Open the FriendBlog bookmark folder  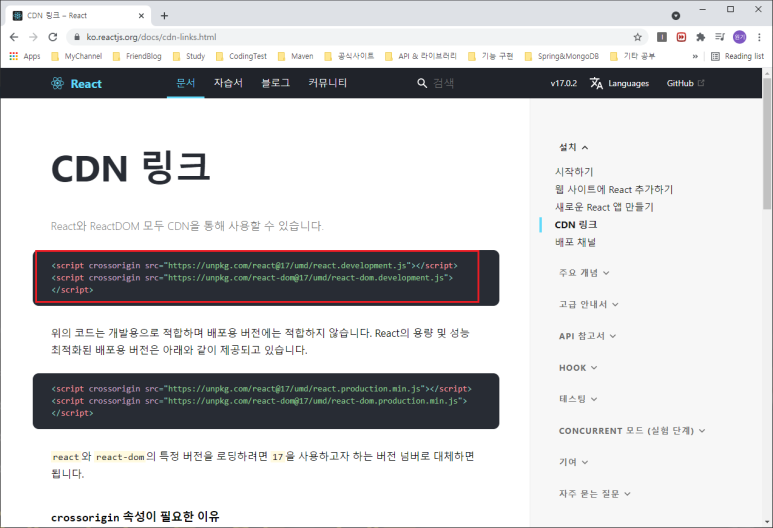coord(137,56)
